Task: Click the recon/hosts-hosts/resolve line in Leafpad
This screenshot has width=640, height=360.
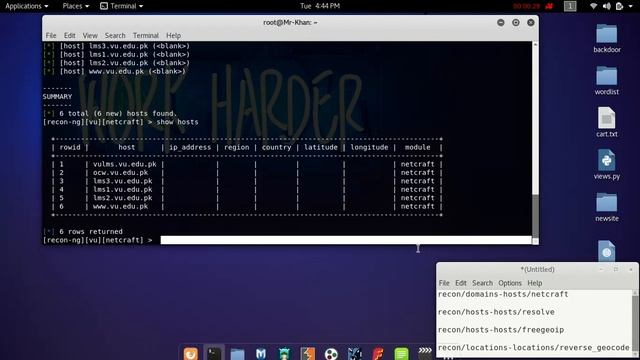Action: (496, 312)
